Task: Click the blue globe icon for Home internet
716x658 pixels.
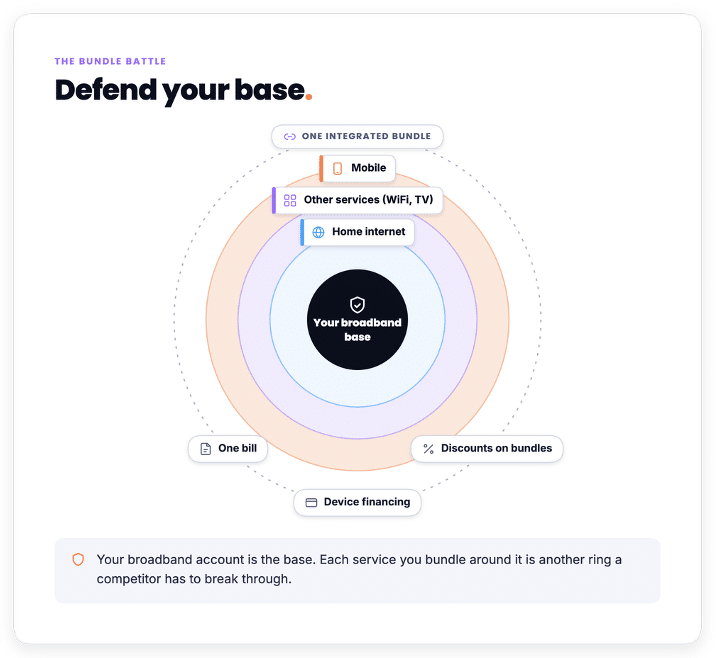Action: [318, 232]
